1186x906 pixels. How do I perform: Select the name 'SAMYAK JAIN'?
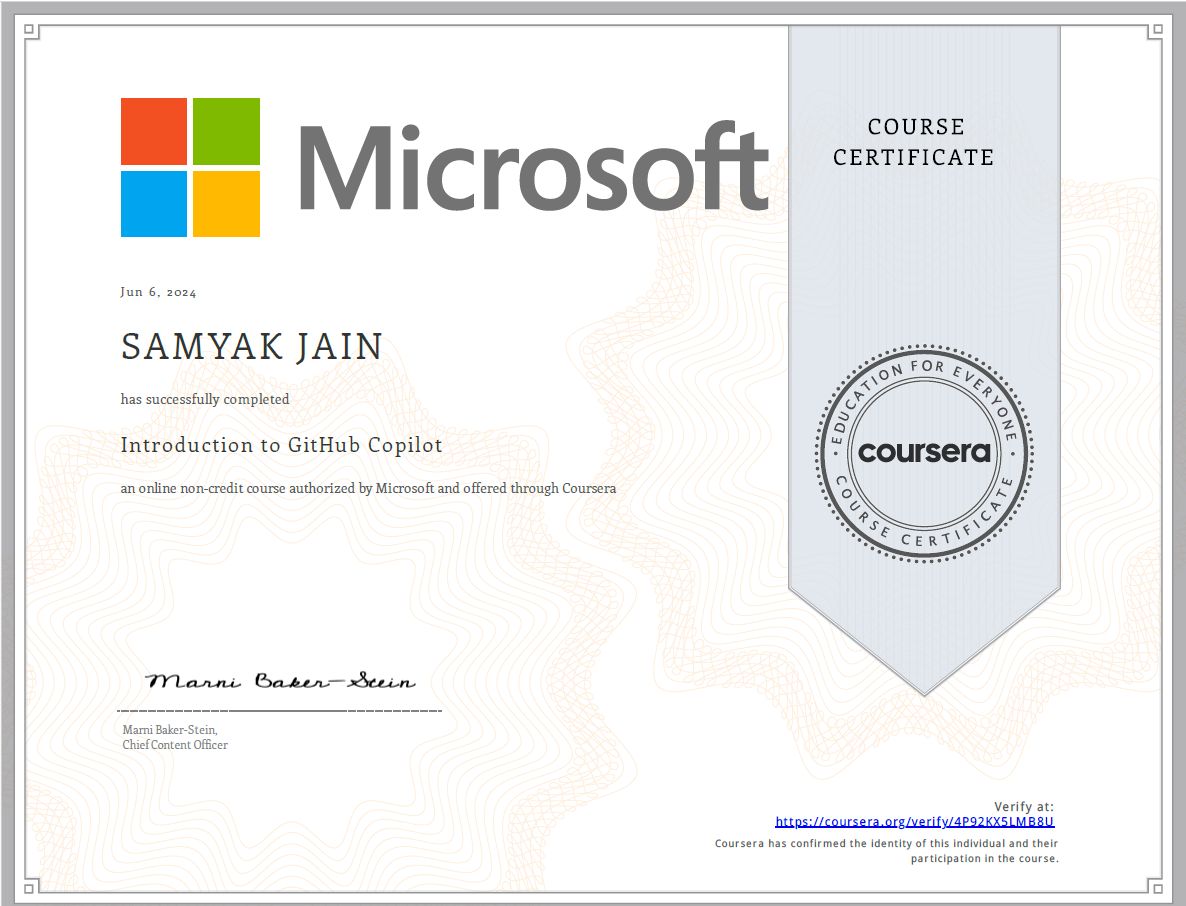coord(252,346)
